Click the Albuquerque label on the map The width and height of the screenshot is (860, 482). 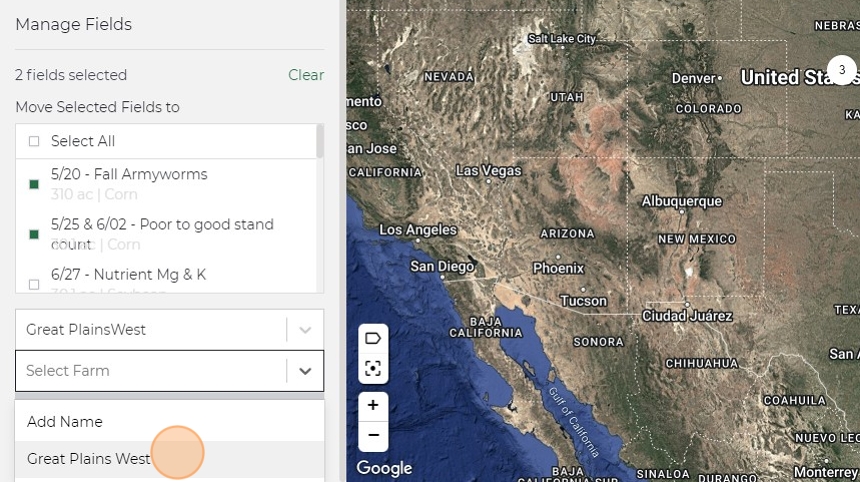tap(680, 201)
